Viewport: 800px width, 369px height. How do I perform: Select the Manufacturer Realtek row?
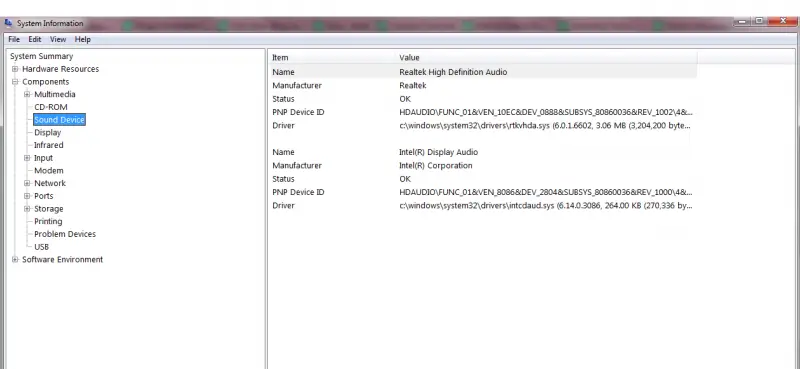[x=483, y=85]
